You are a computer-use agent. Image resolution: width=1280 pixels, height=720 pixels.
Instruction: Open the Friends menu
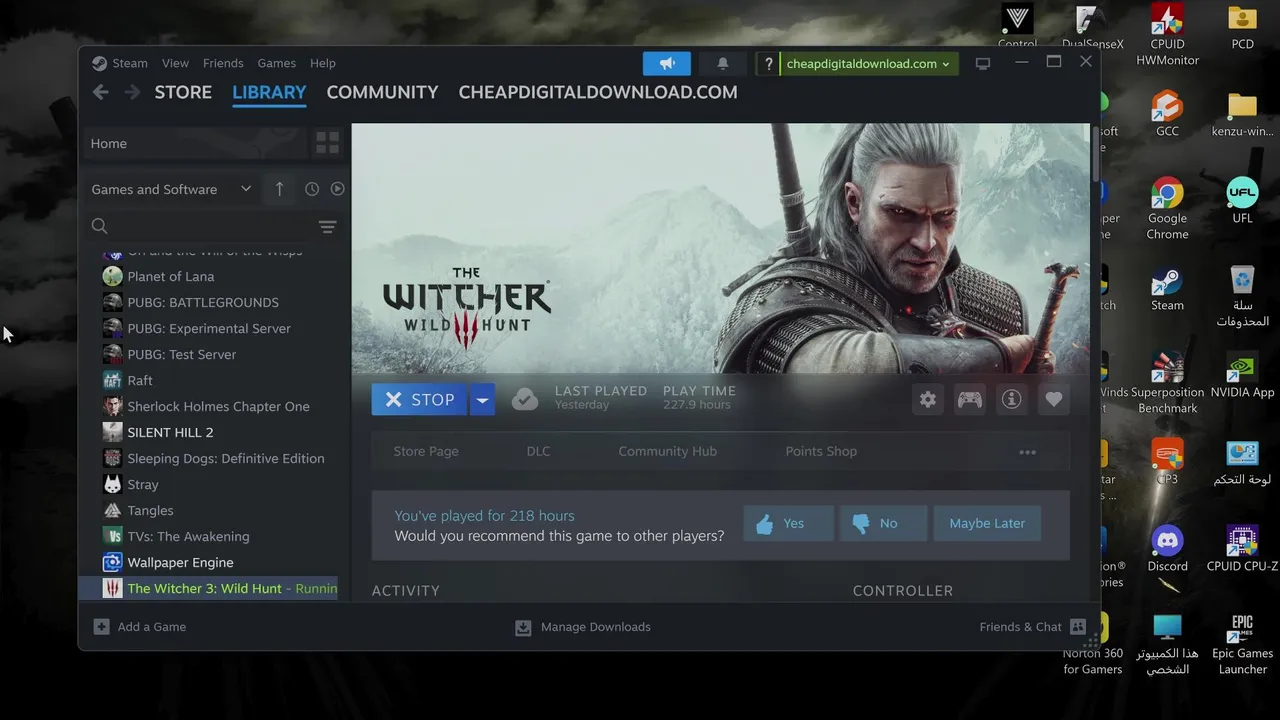click(x=223, y=63)
